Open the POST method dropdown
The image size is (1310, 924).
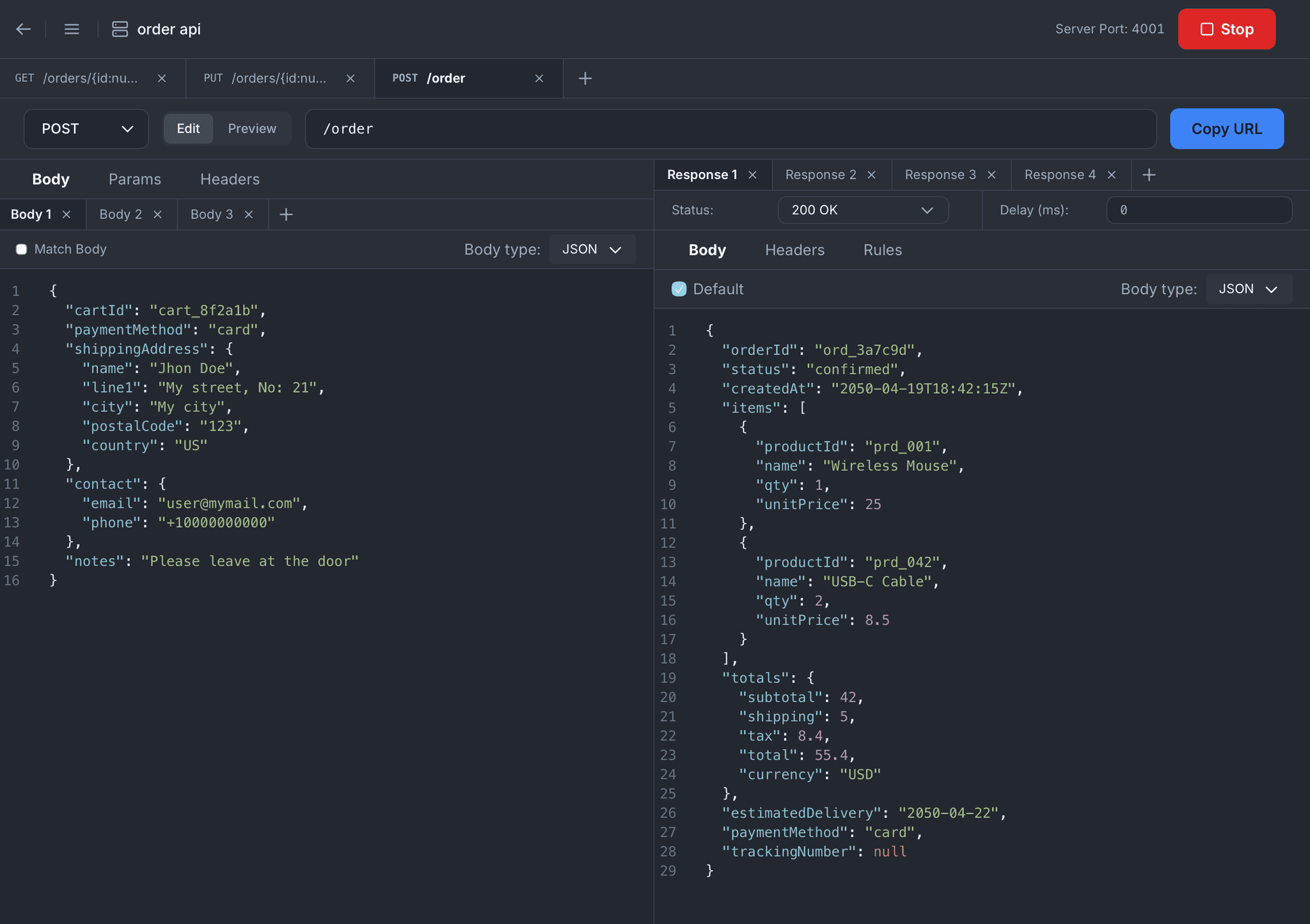(x=86, y=129)
